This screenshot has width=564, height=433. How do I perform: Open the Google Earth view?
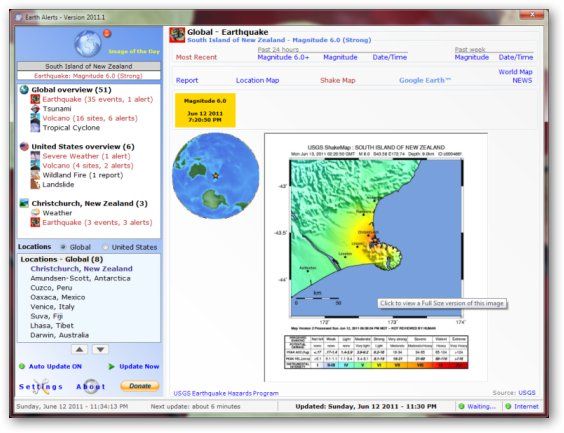(425, 81)
